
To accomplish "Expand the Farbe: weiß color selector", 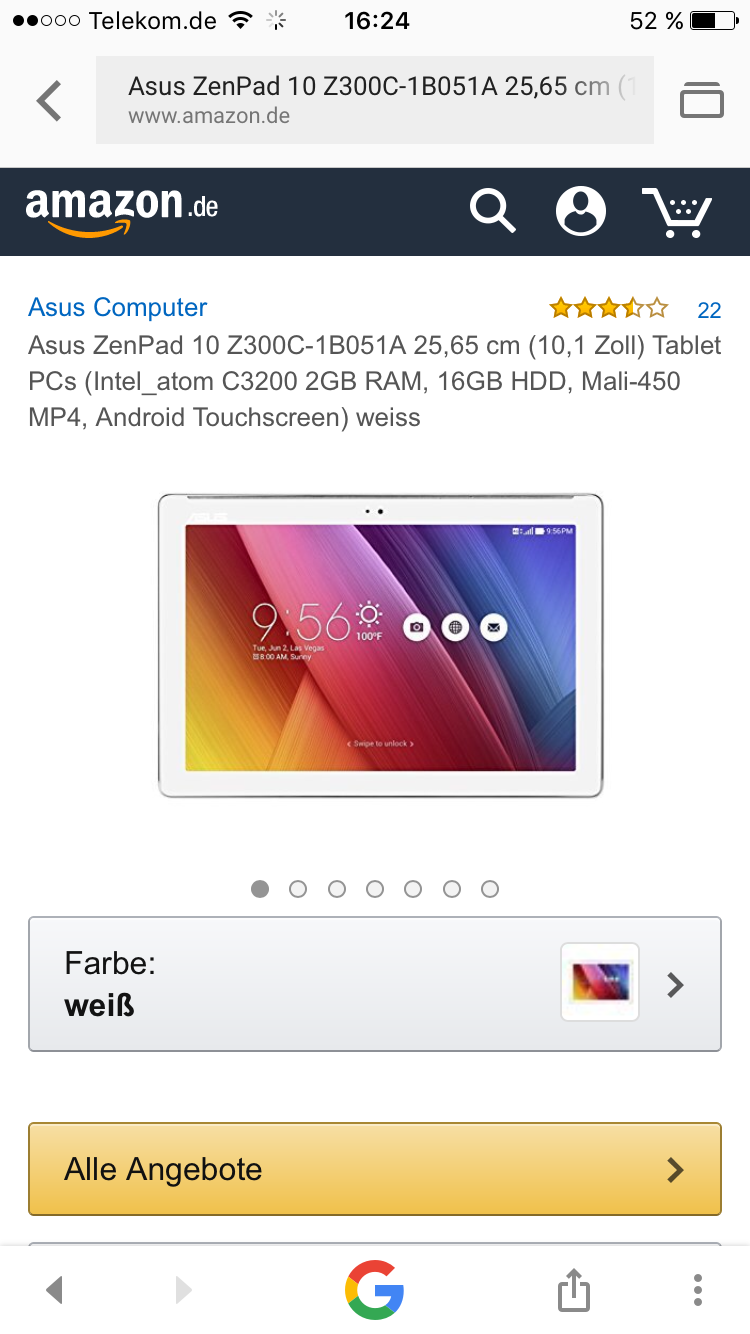I will (375, 984).
